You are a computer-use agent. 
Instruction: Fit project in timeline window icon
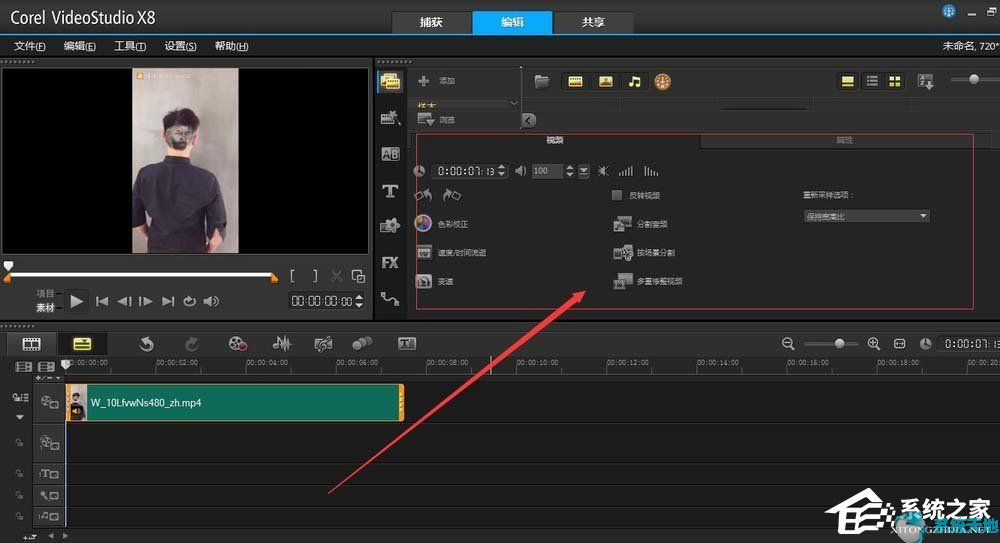[899, 344]
